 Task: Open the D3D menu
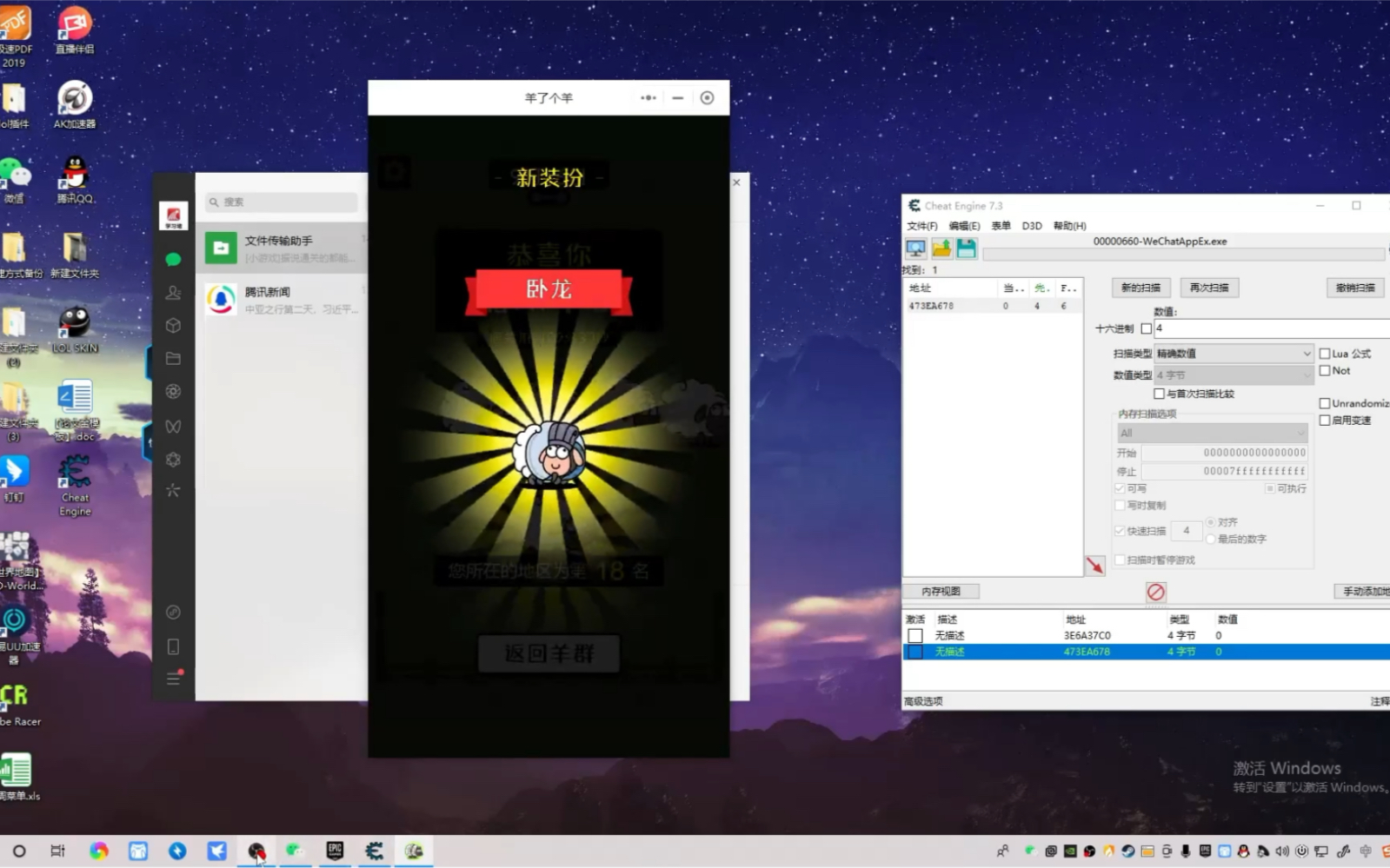pyautogui.click(x=1032, y=226)
